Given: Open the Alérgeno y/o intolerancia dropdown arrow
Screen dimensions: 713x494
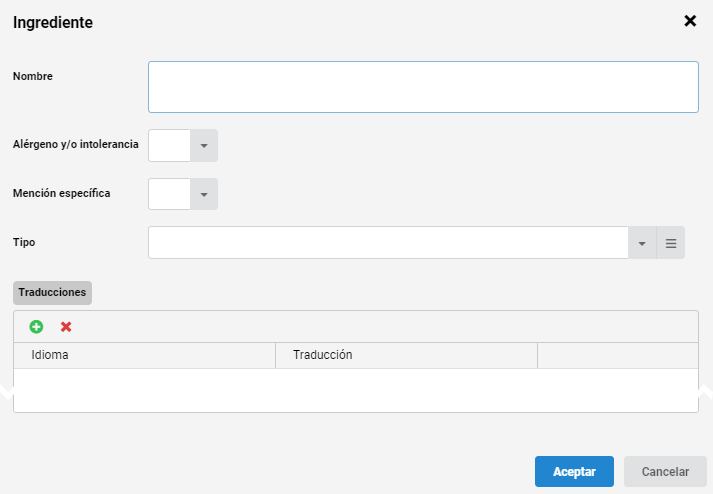Looking at the screenshot, I should tap(204, 146).
